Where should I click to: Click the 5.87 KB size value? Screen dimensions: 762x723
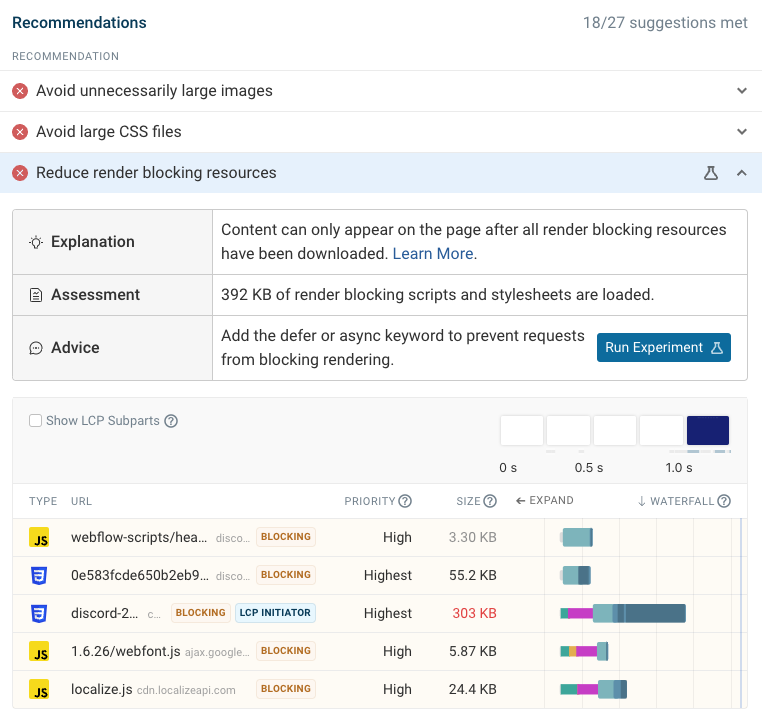472,651
